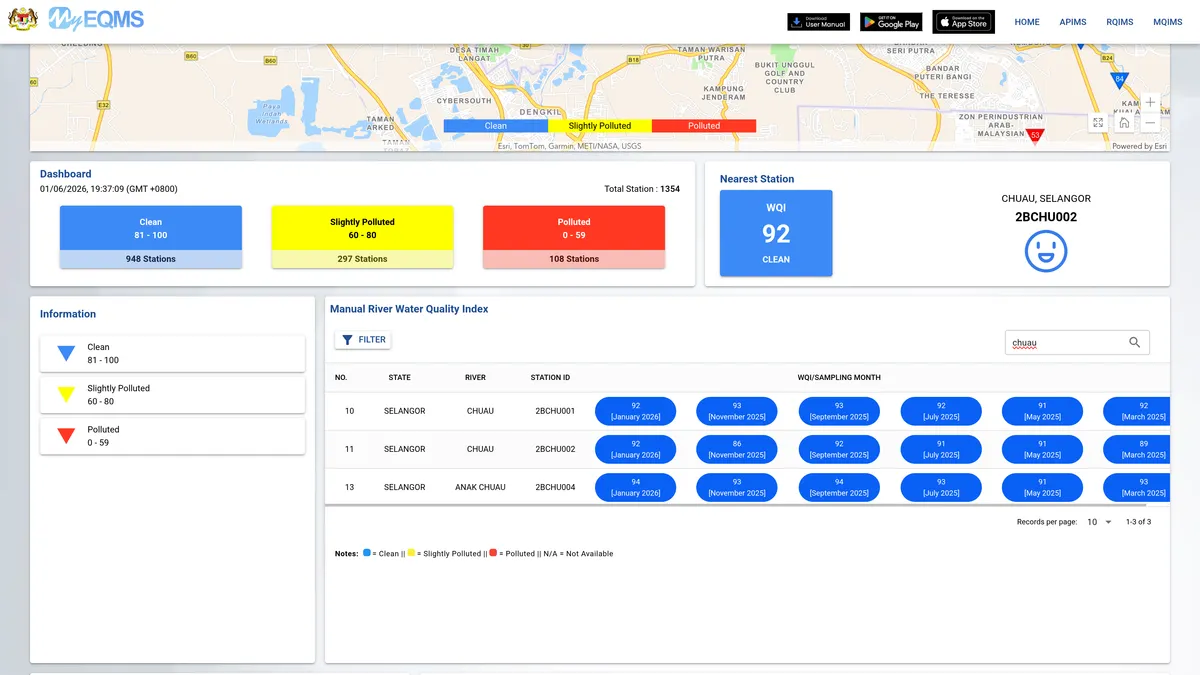This screenshot has width=1200, height=675.
Task: Click the Total Station 1354 text
Action: click(642, 189)
